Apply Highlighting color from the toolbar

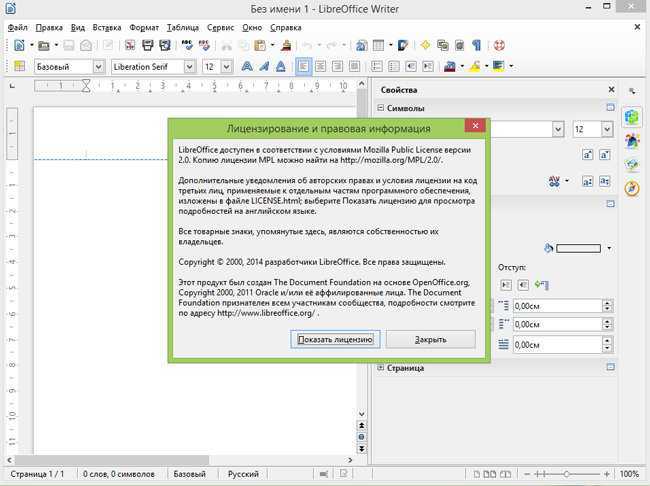click(475, 66)
